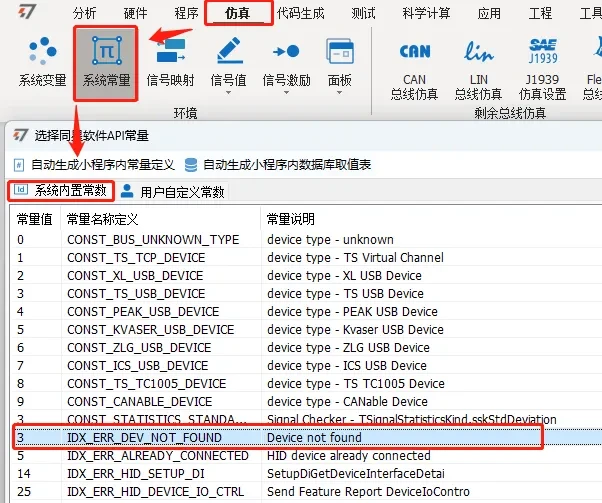Switch to the 硬件 ribbon tab
The image size is (602, 503).
point(136,13)
